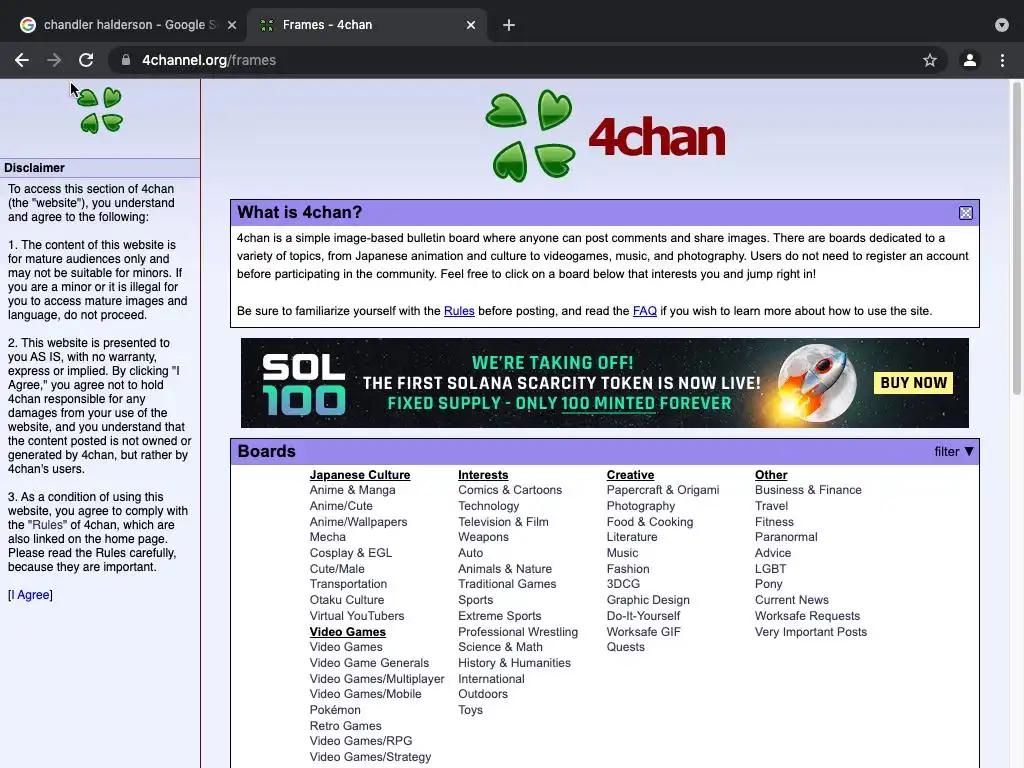Open the Very Important Posts board
The height and width of the screenshot is (768, 1024).
tap(811, 632)
